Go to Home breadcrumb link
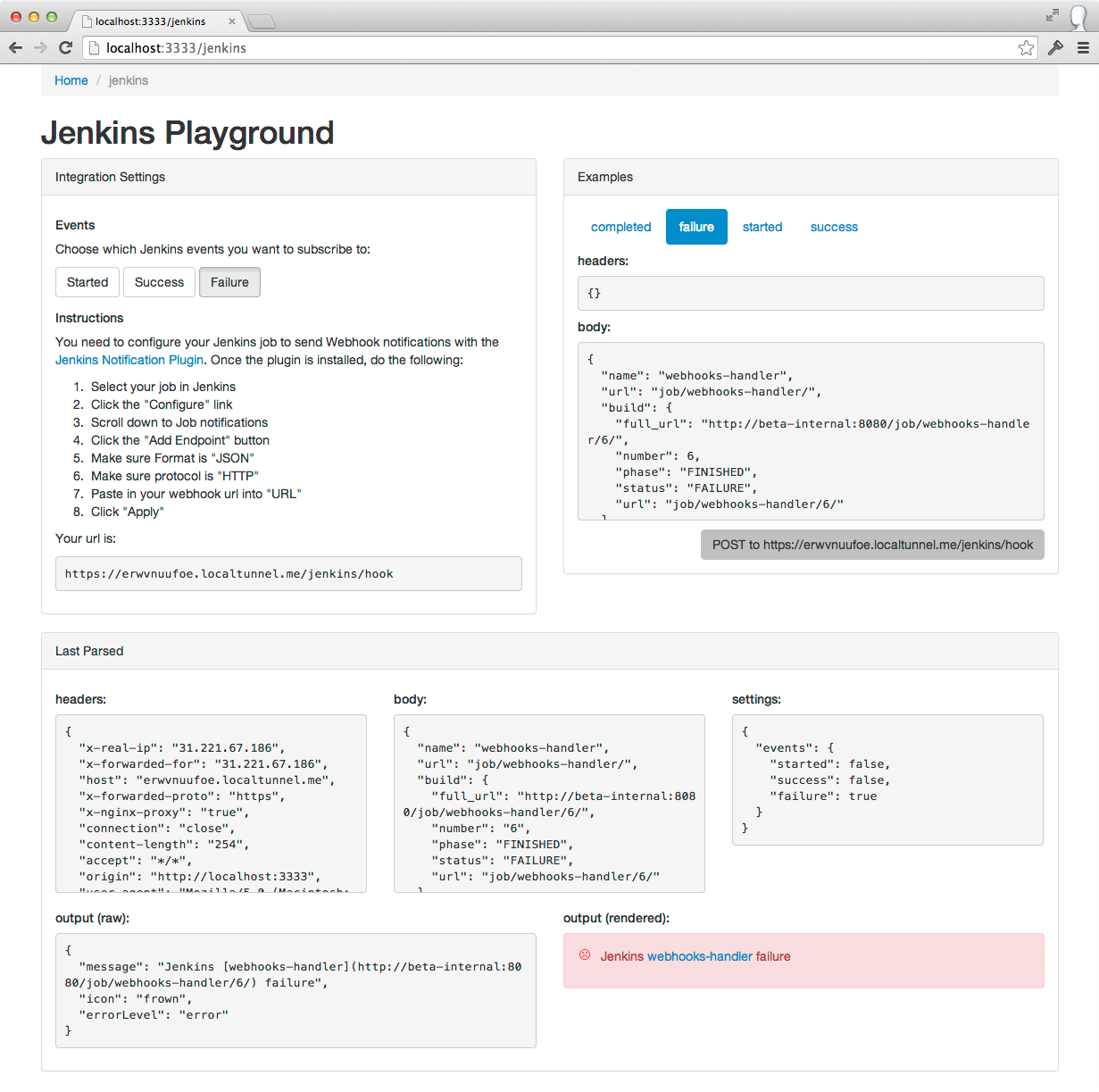The image size is (1099, 1092). coord(71,80)
